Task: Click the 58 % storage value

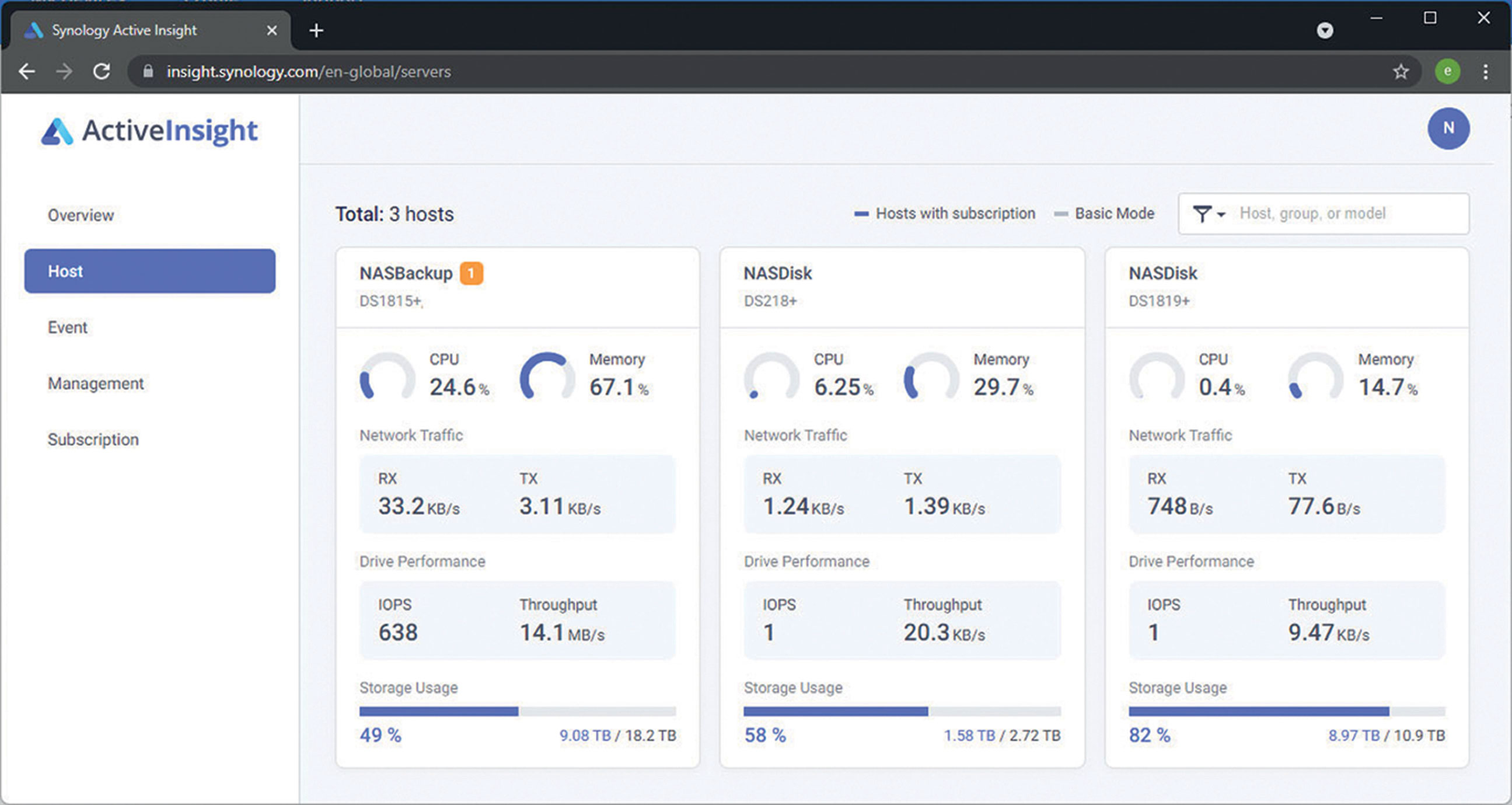Action: coord(765,734)
